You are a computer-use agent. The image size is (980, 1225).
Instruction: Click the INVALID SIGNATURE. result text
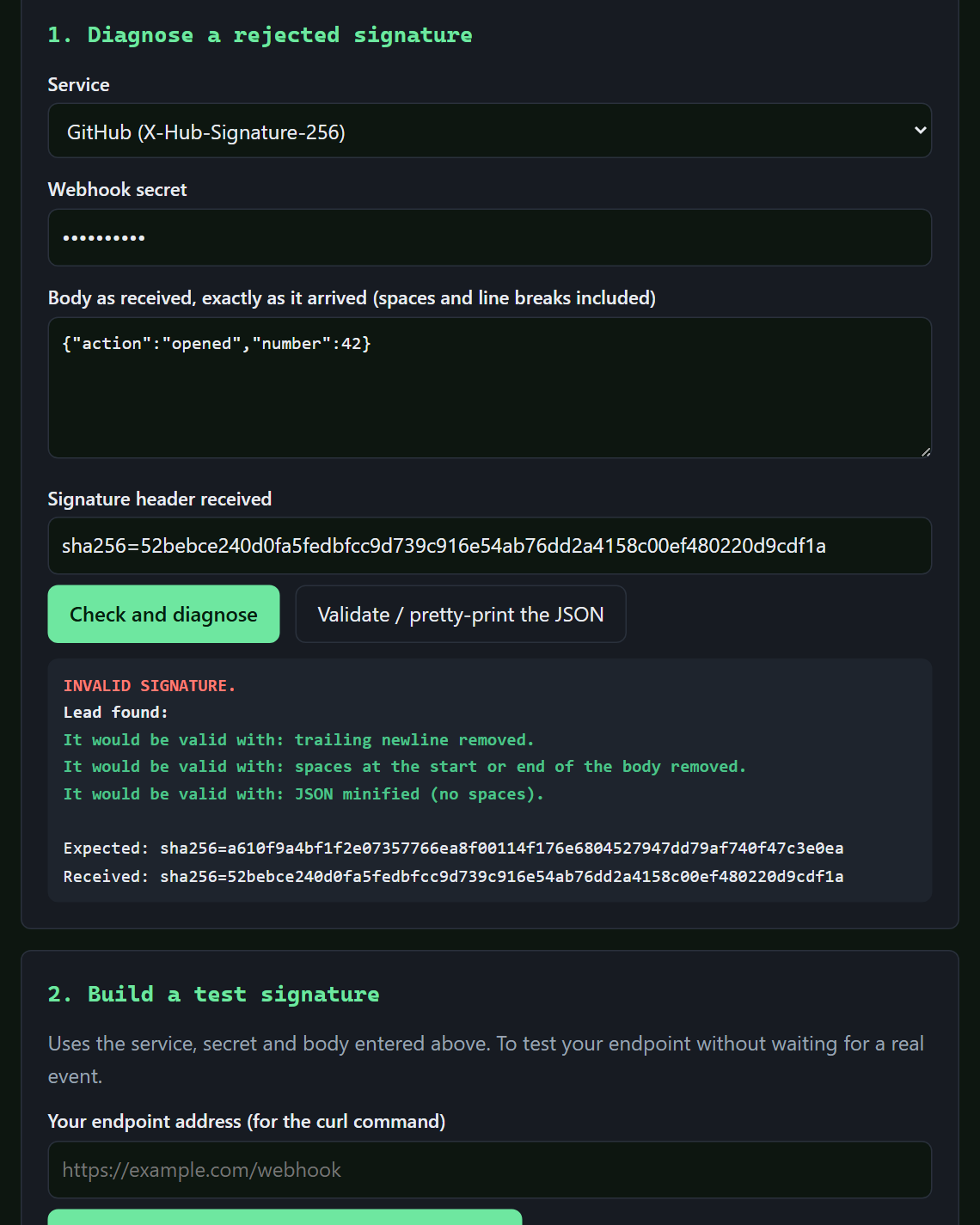[x=150, y=685]
